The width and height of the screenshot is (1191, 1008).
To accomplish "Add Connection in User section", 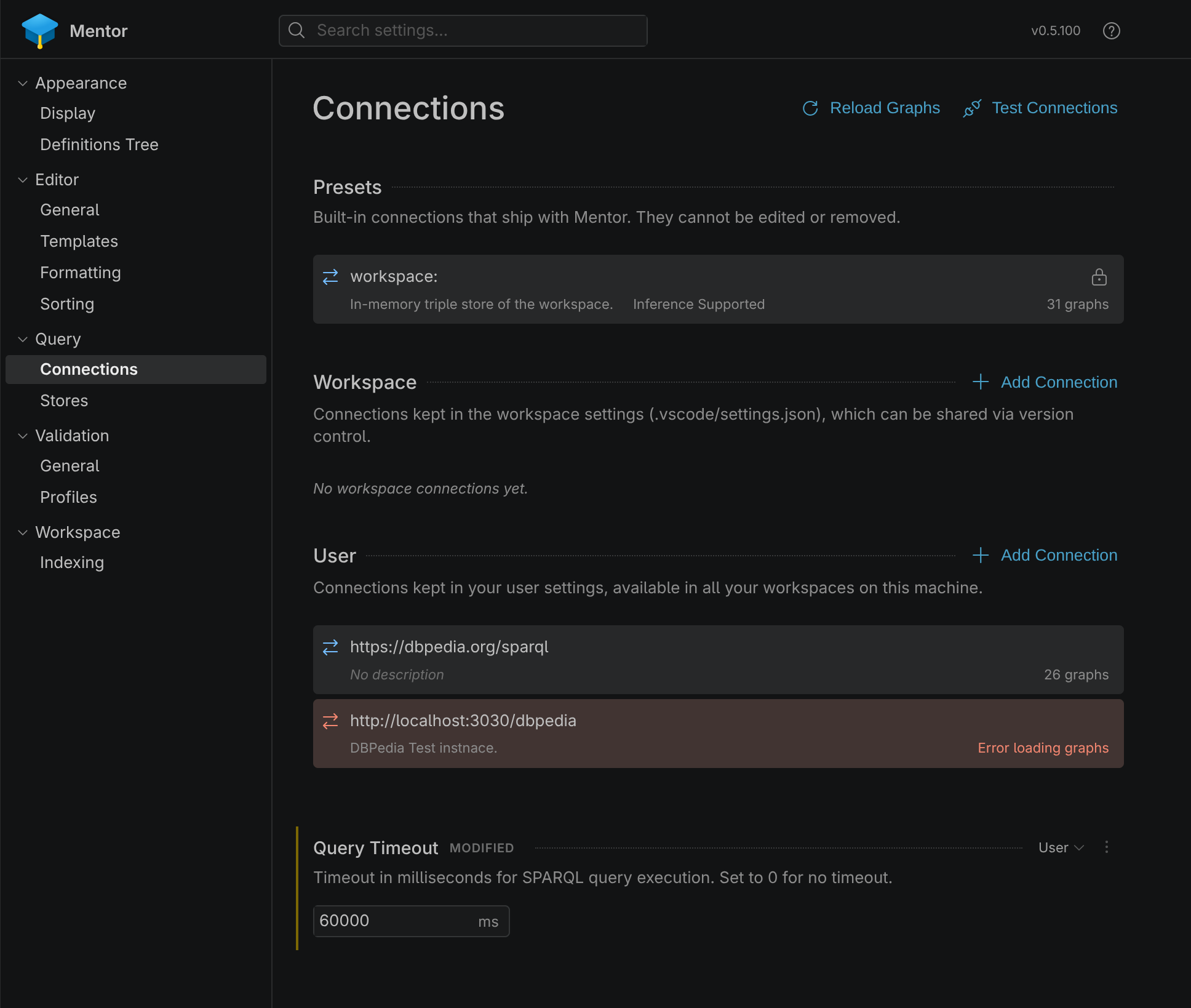I will click(x=1059, y=555).
